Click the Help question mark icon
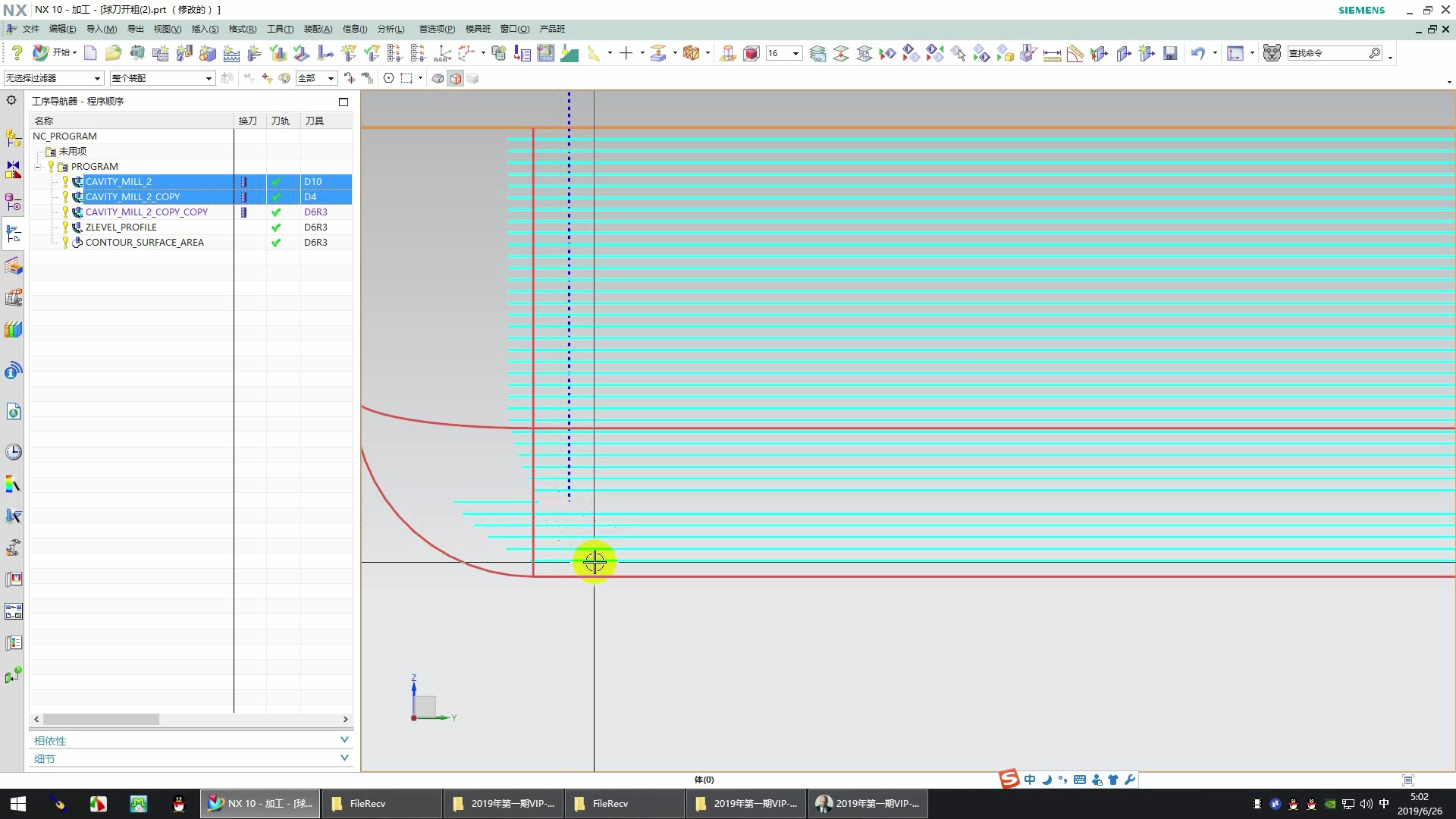 17,52
